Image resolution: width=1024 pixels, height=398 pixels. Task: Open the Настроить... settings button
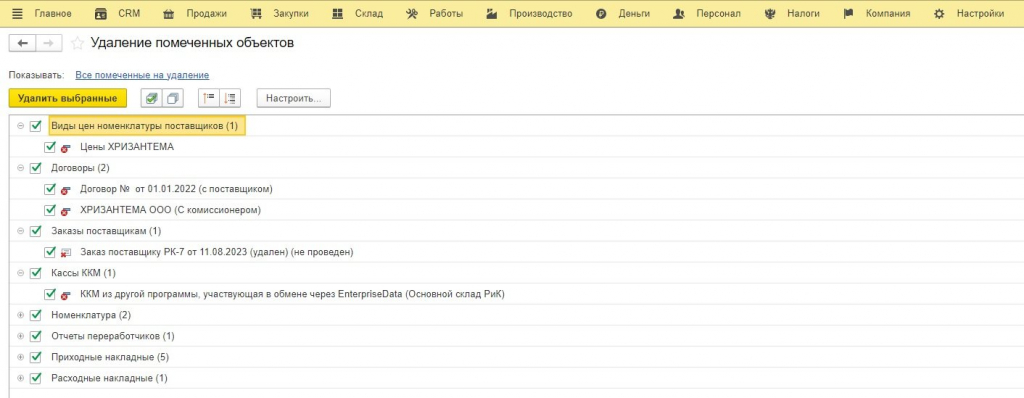294,98
